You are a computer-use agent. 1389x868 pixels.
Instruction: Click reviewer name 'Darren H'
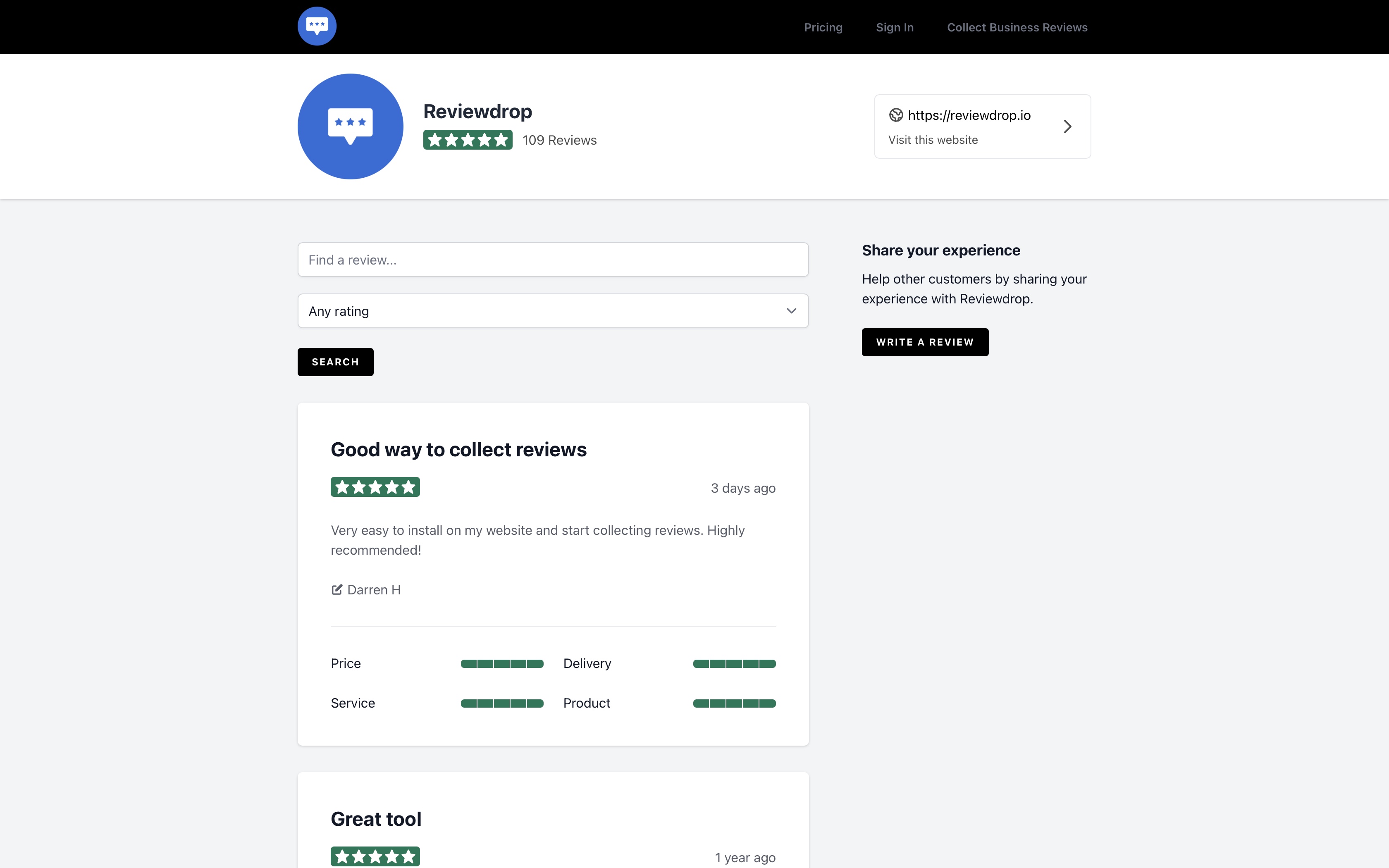(x=374, y=589)
